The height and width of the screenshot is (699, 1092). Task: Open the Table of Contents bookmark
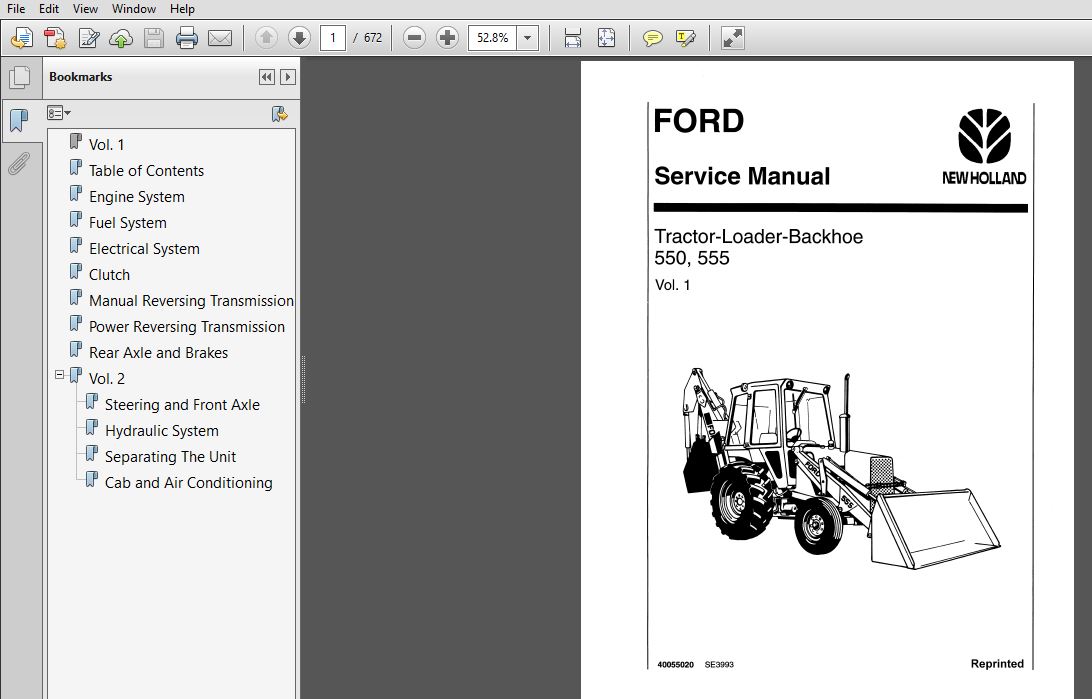[146, 171]
